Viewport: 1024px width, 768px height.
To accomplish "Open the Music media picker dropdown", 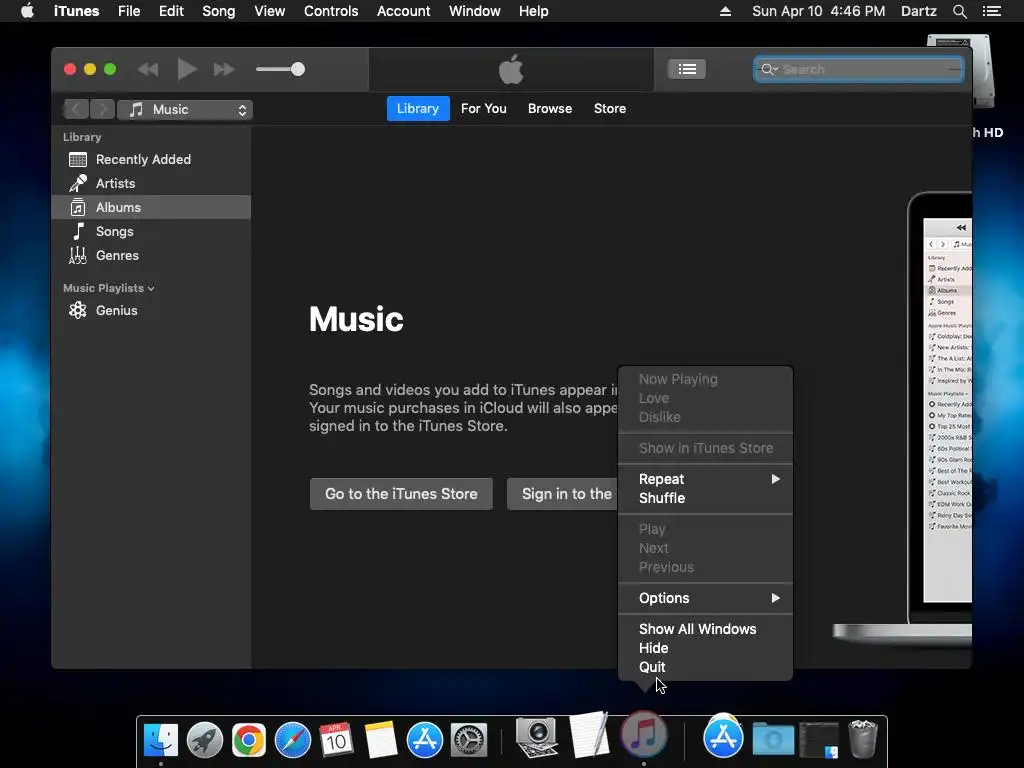I will (185, 110).
